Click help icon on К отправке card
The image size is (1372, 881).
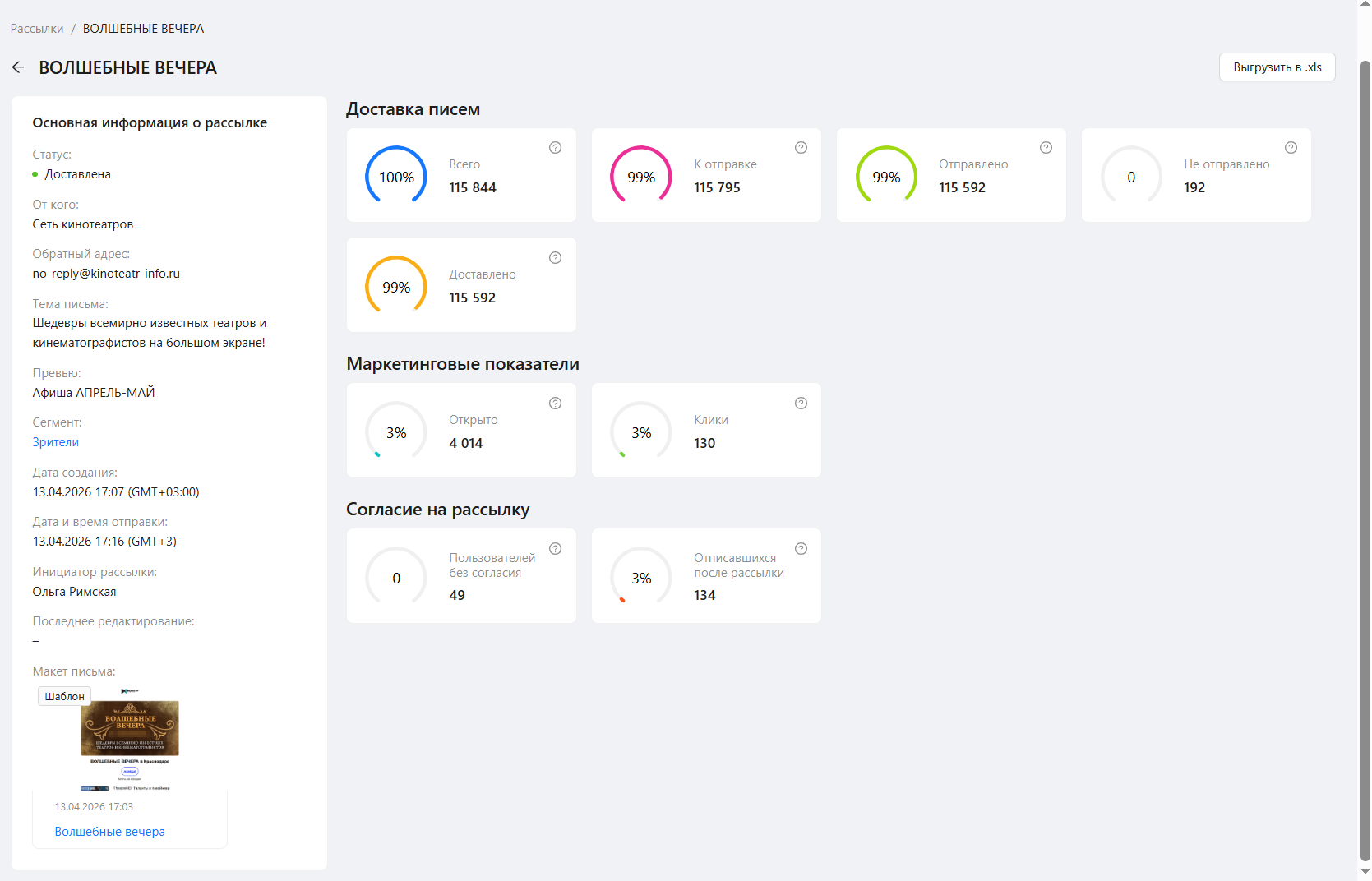click(801, 148)
